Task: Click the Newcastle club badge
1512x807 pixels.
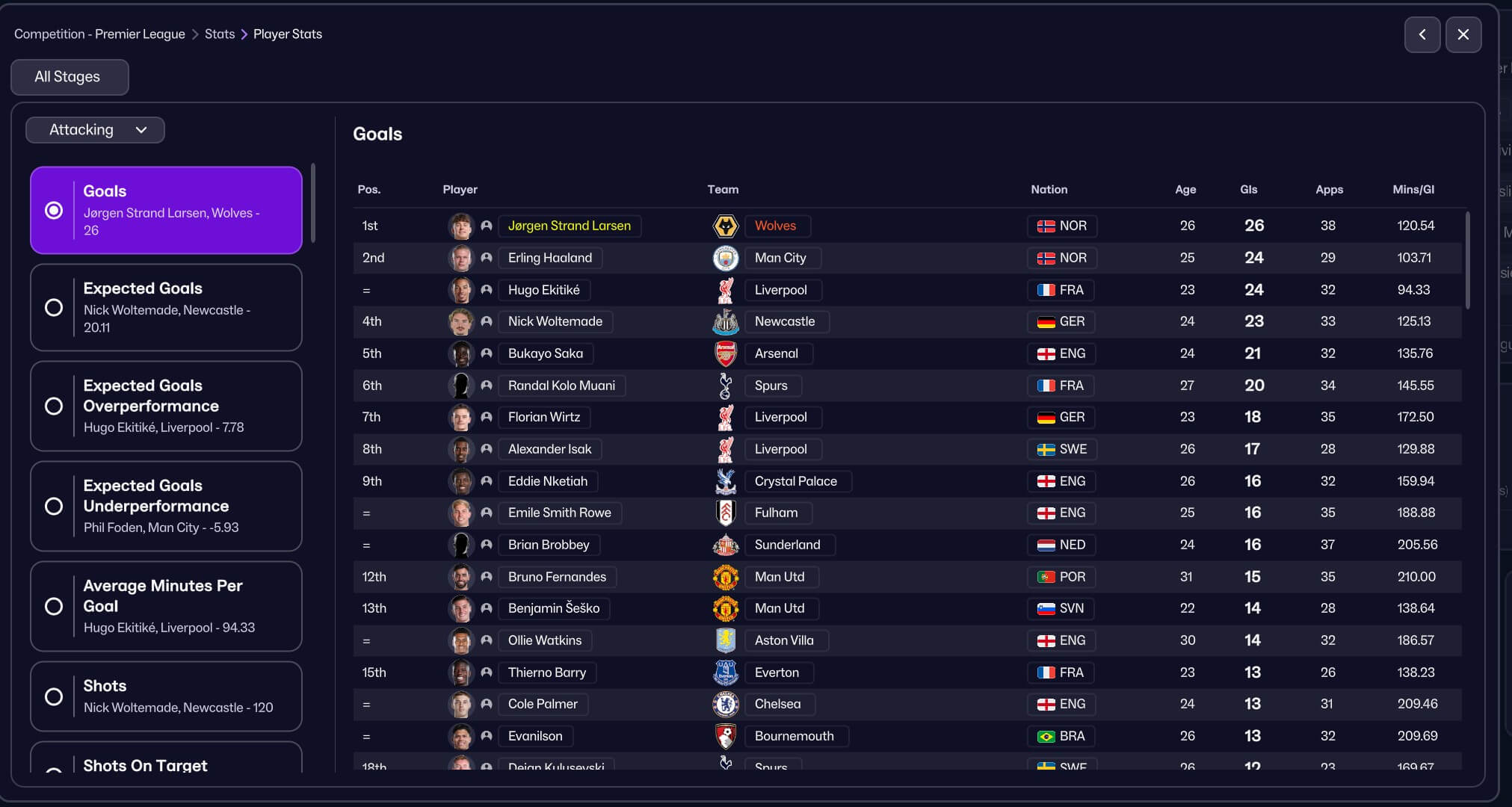Action: [x=725, y=321]
